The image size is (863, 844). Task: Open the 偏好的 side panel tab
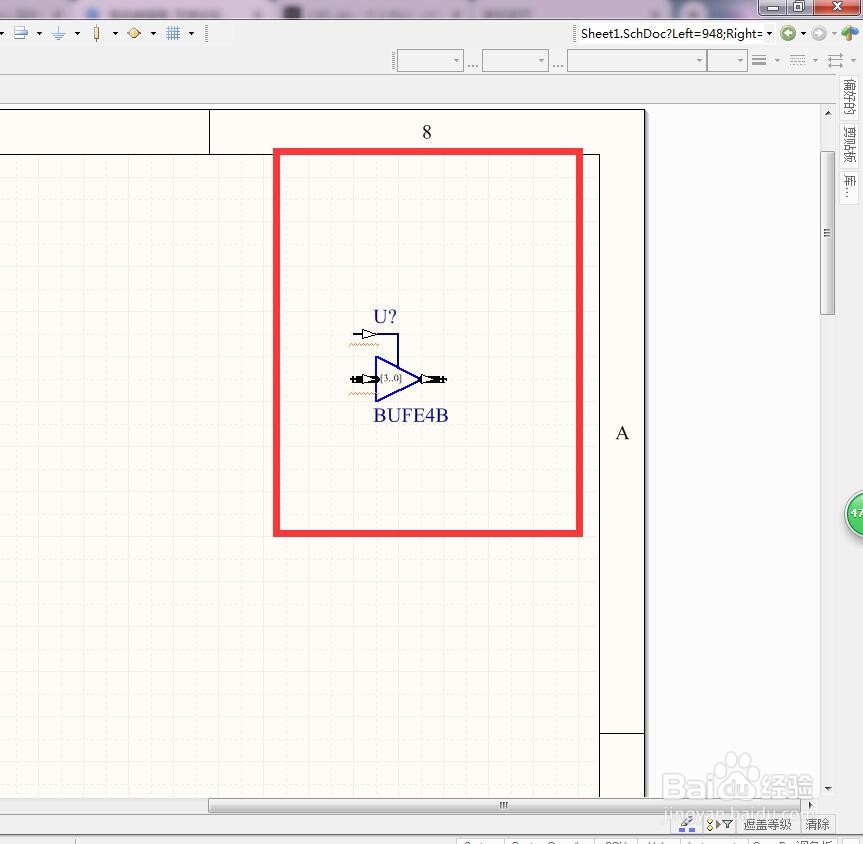pos(849,96)
